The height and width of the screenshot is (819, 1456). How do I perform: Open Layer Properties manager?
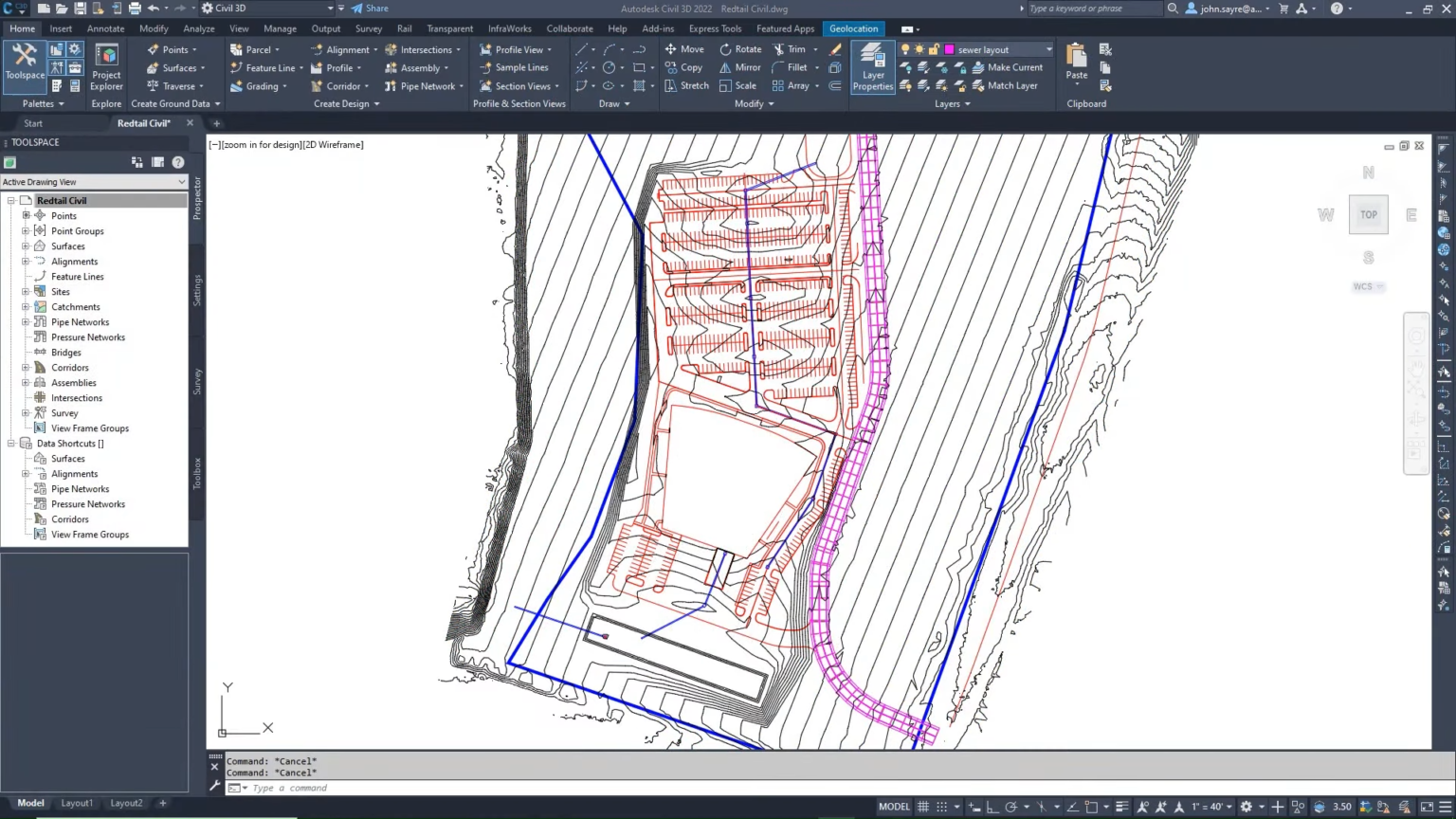tap(873, 67)
